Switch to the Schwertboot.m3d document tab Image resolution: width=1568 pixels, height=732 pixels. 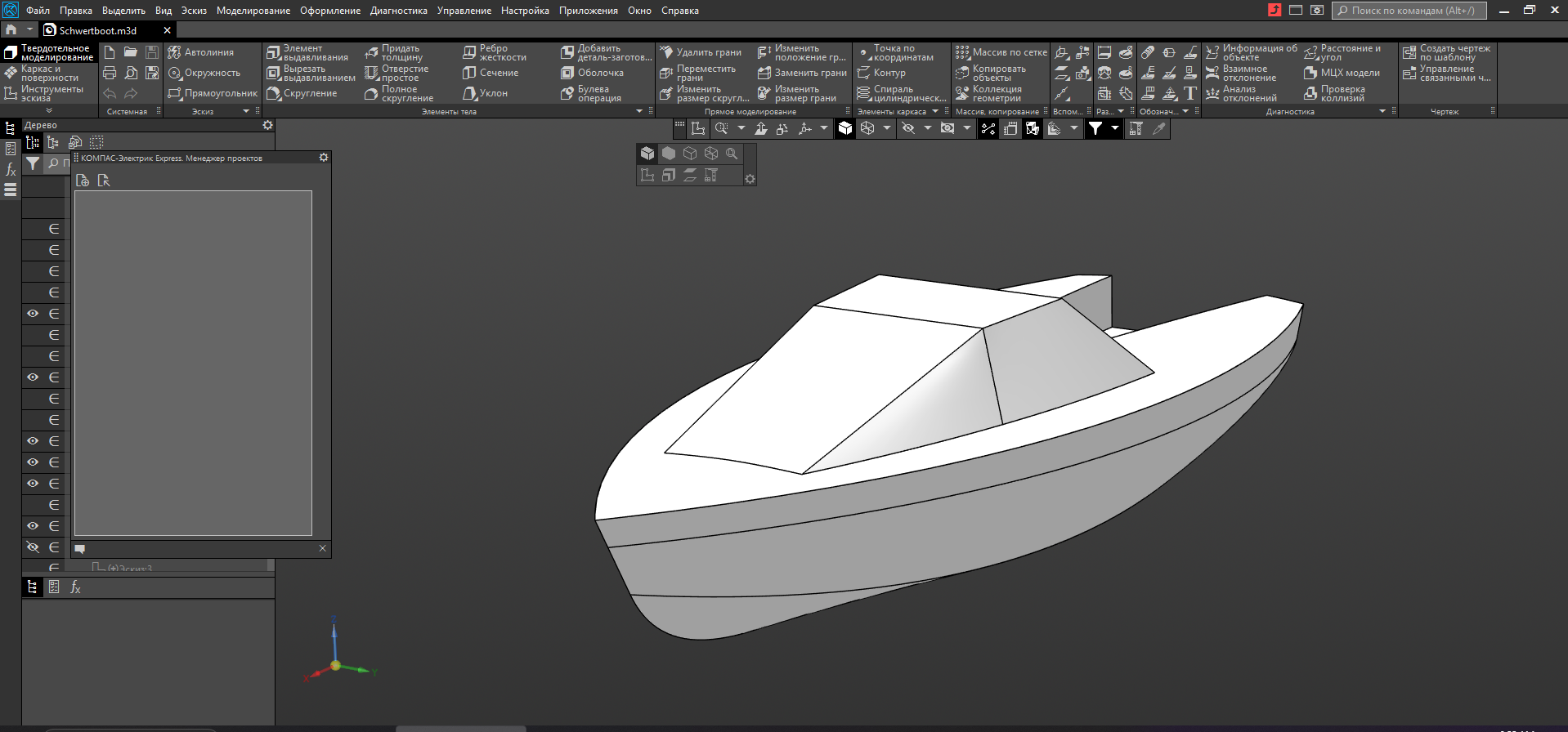click(x=97, y=30)
